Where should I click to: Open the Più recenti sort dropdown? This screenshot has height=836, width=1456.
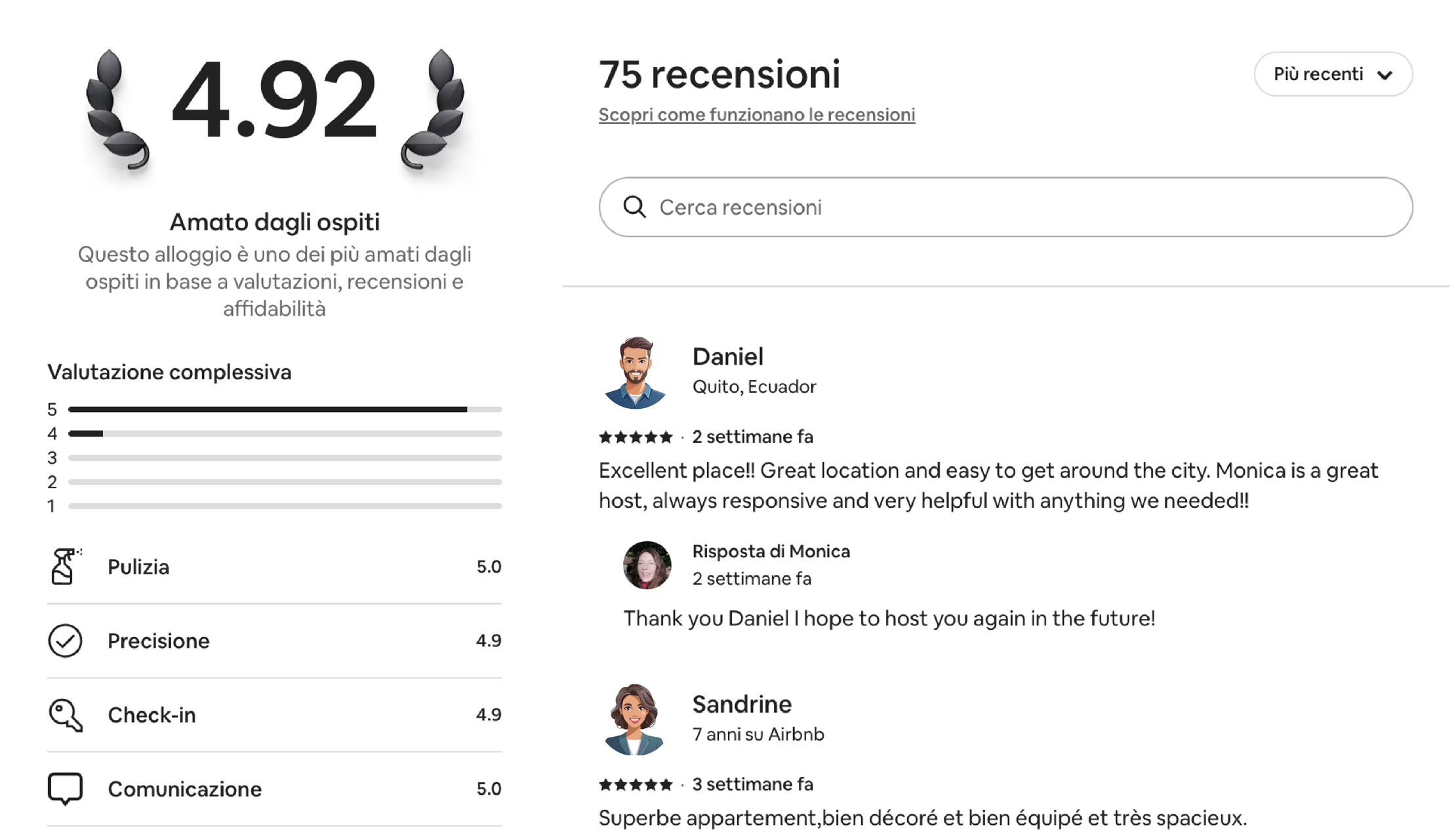1333,74
